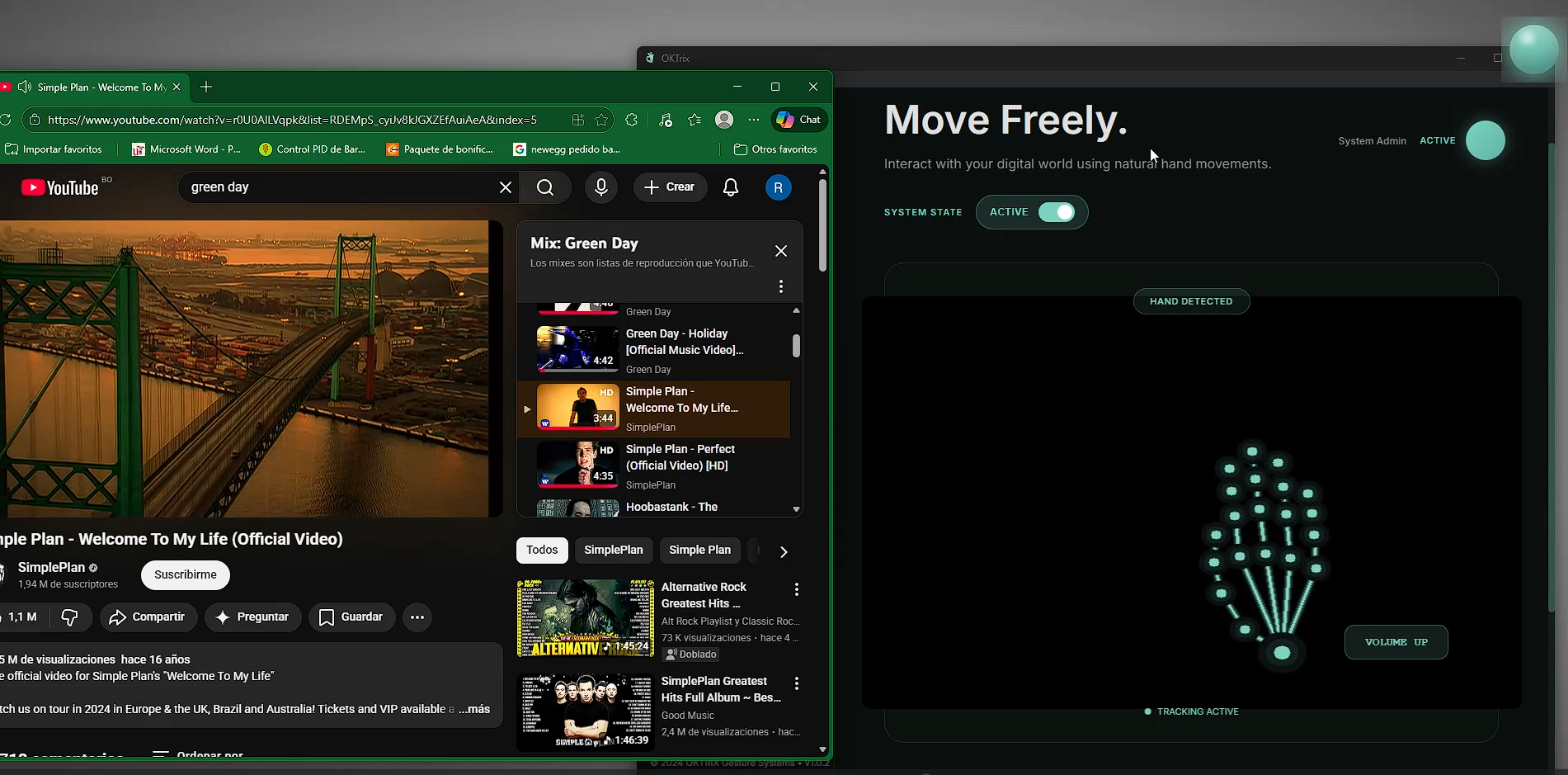Mute the Simple Plan tab audio
This screenshot has width=1568, height=775.
(x=25, y=87)
